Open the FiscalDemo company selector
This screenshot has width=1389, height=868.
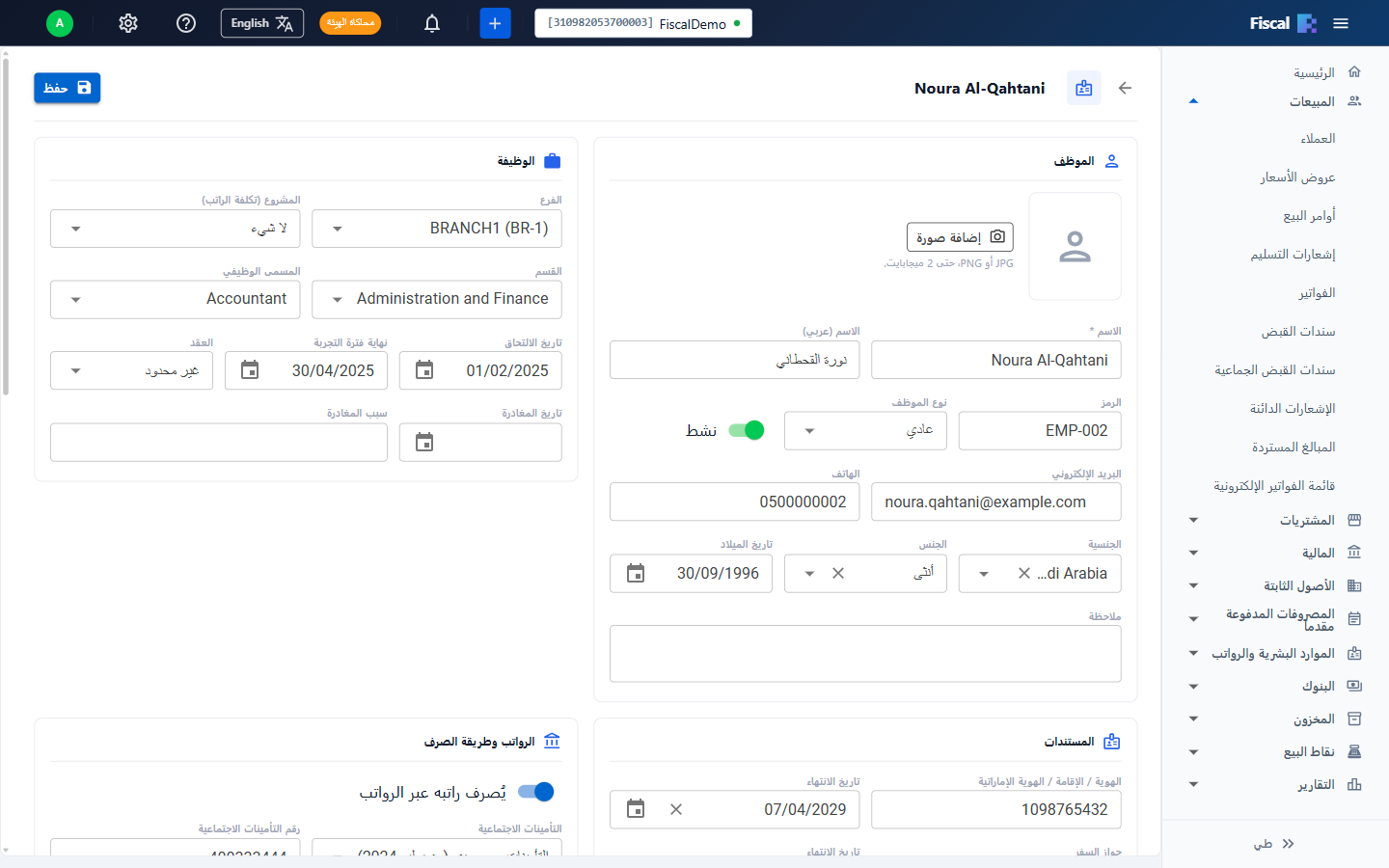[x=643, y=23]
